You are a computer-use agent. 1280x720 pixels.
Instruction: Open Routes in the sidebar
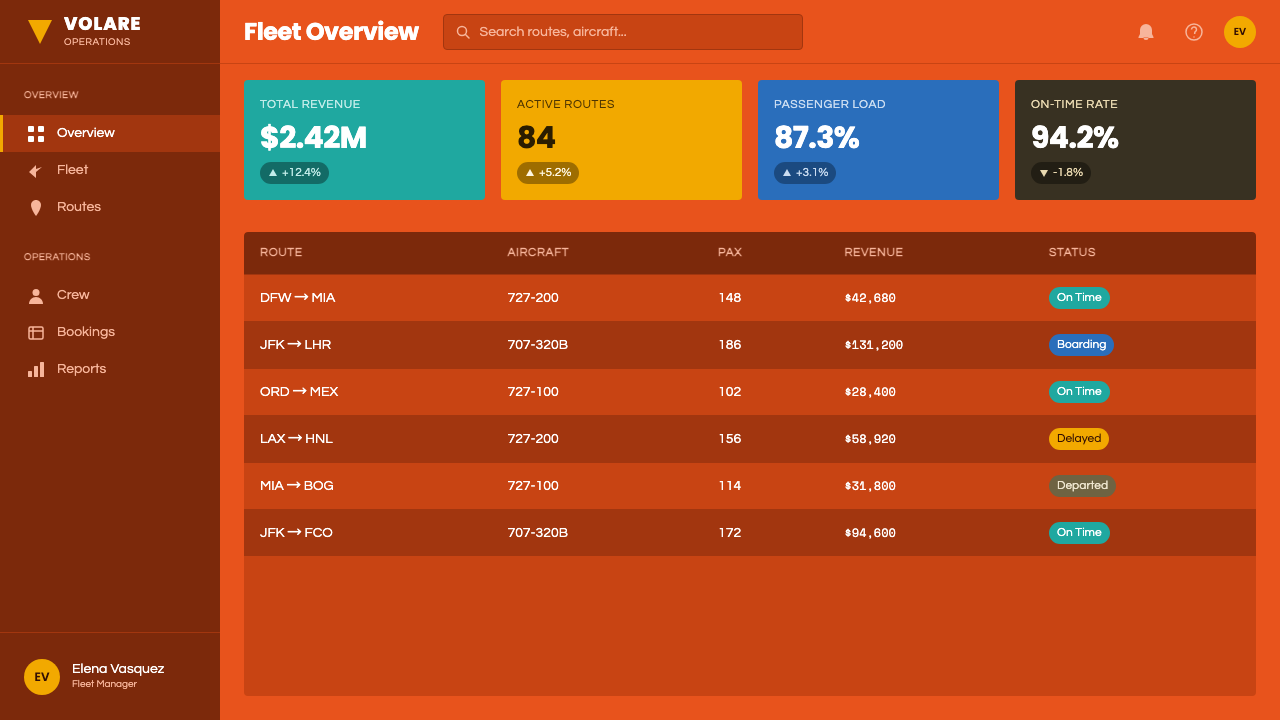click(110, 207)
